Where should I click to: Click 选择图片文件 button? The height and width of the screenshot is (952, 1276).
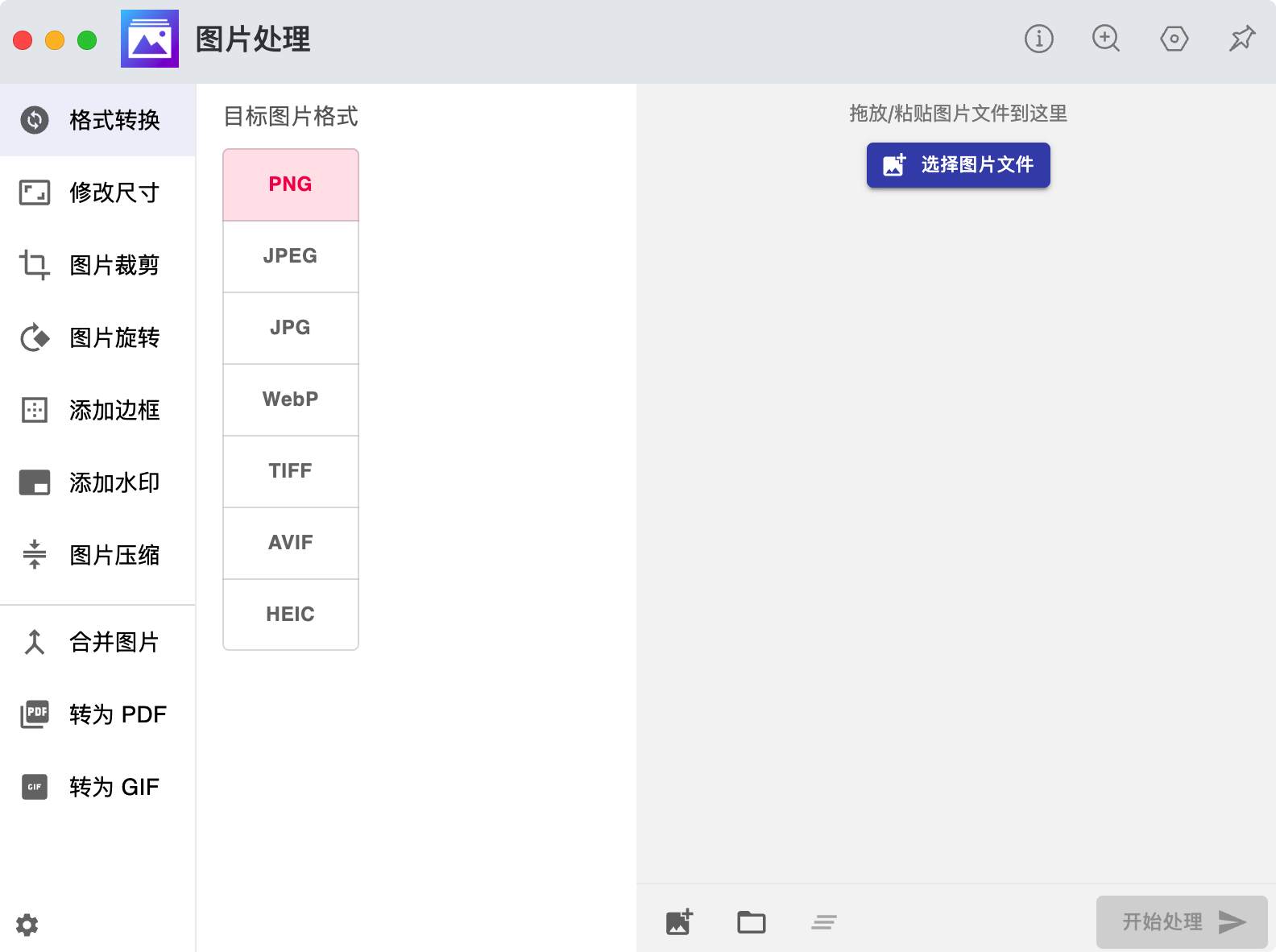point(958,165)
